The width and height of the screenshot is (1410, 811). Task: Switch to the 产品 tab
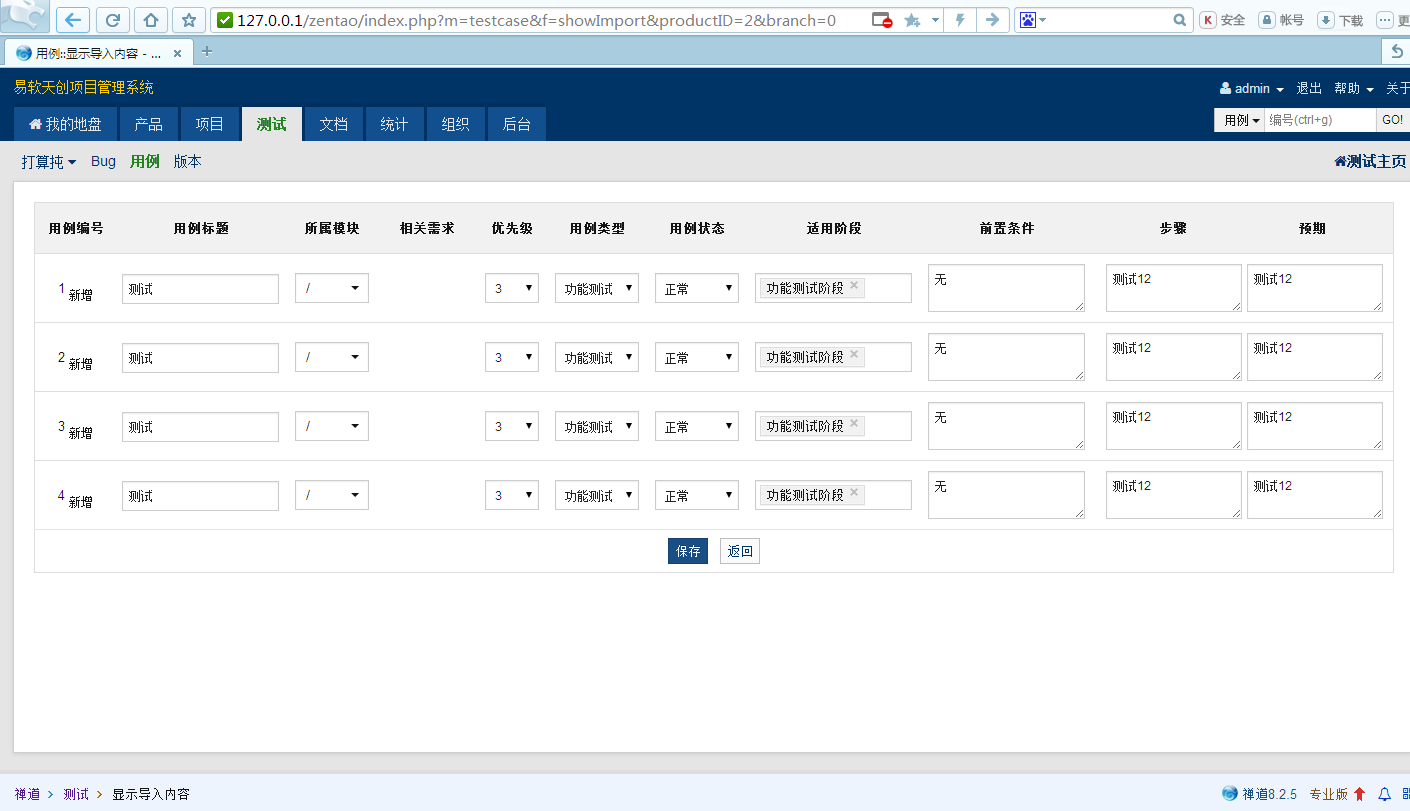(148, 124)
